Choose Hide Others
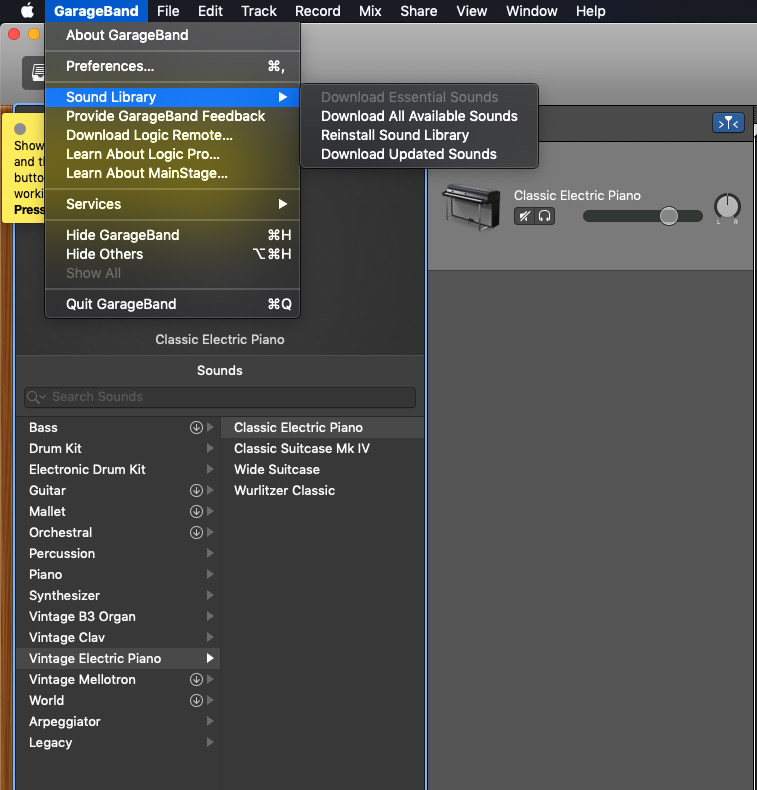Screen dimensions: 757x790 point(172,254)
